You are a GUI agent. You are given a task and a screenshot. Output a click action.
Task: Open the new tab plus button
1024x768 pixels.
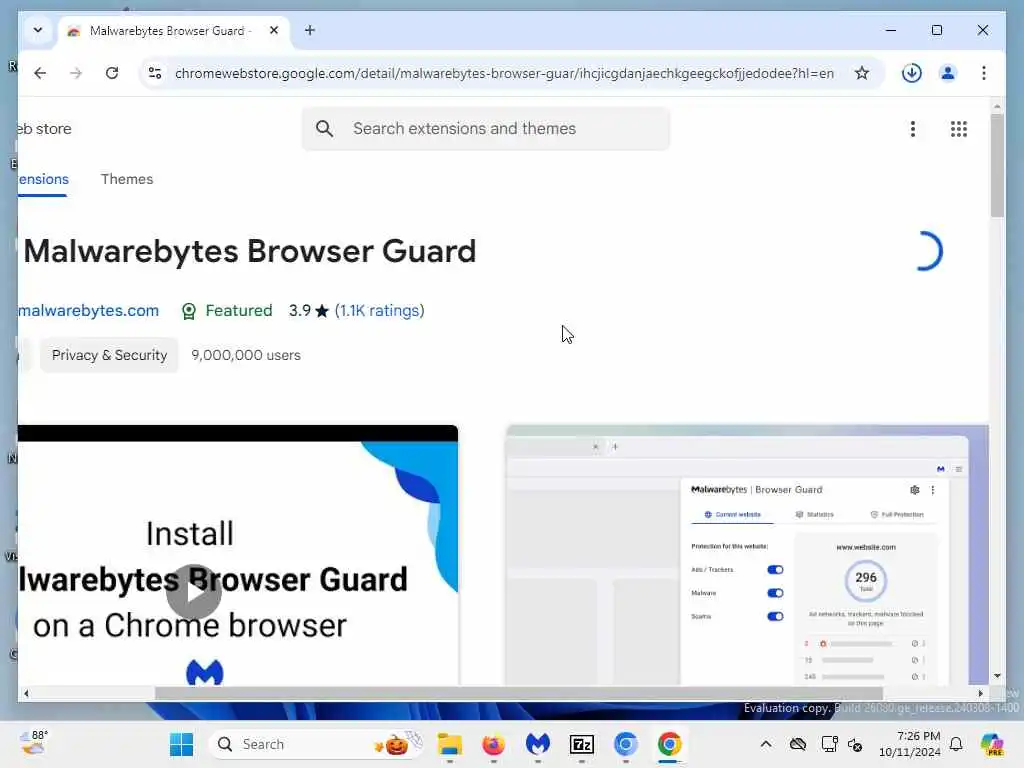pos(310,30)
